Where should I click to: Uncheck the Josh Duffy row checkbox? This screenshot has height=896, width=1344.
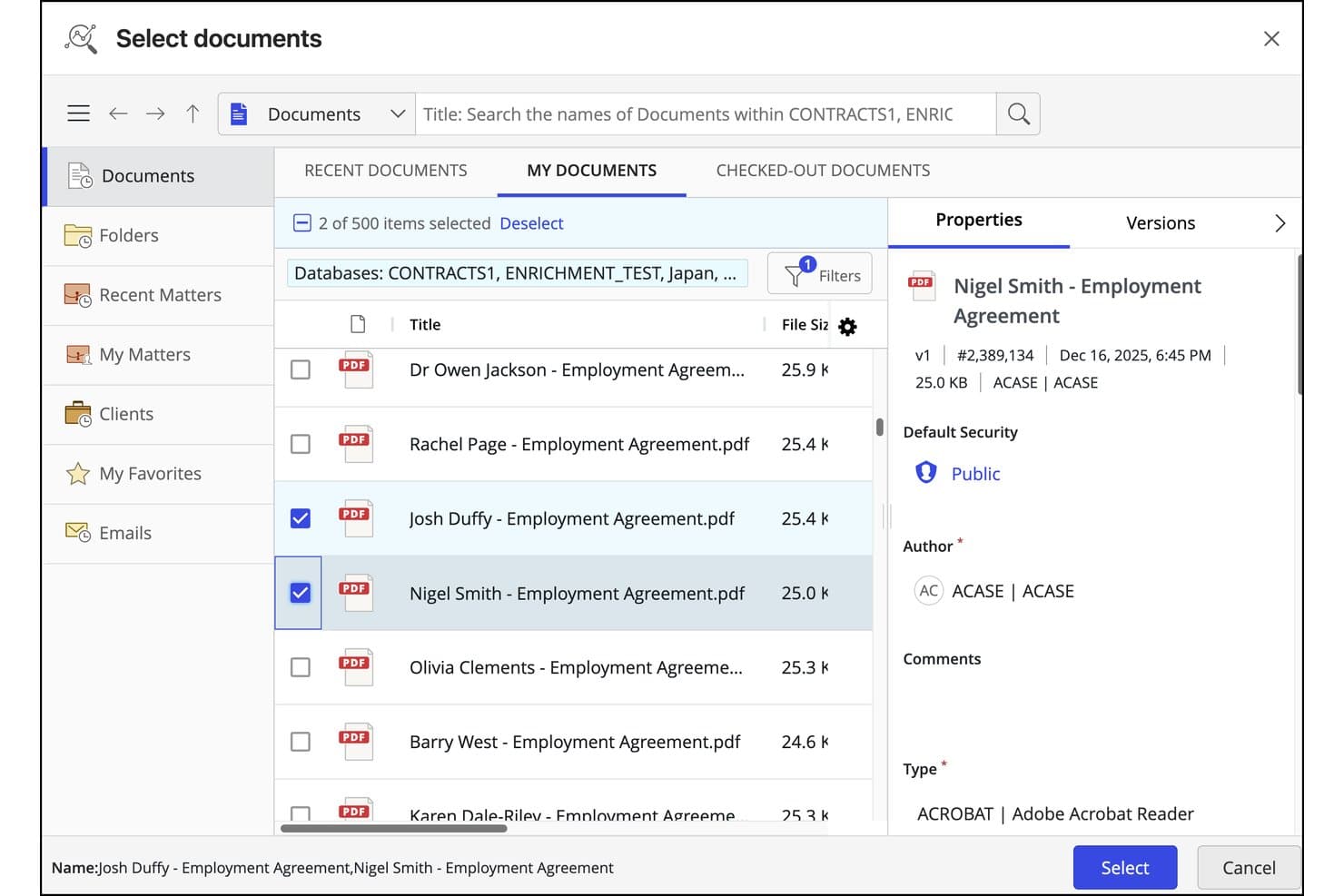tap(300, 518)
